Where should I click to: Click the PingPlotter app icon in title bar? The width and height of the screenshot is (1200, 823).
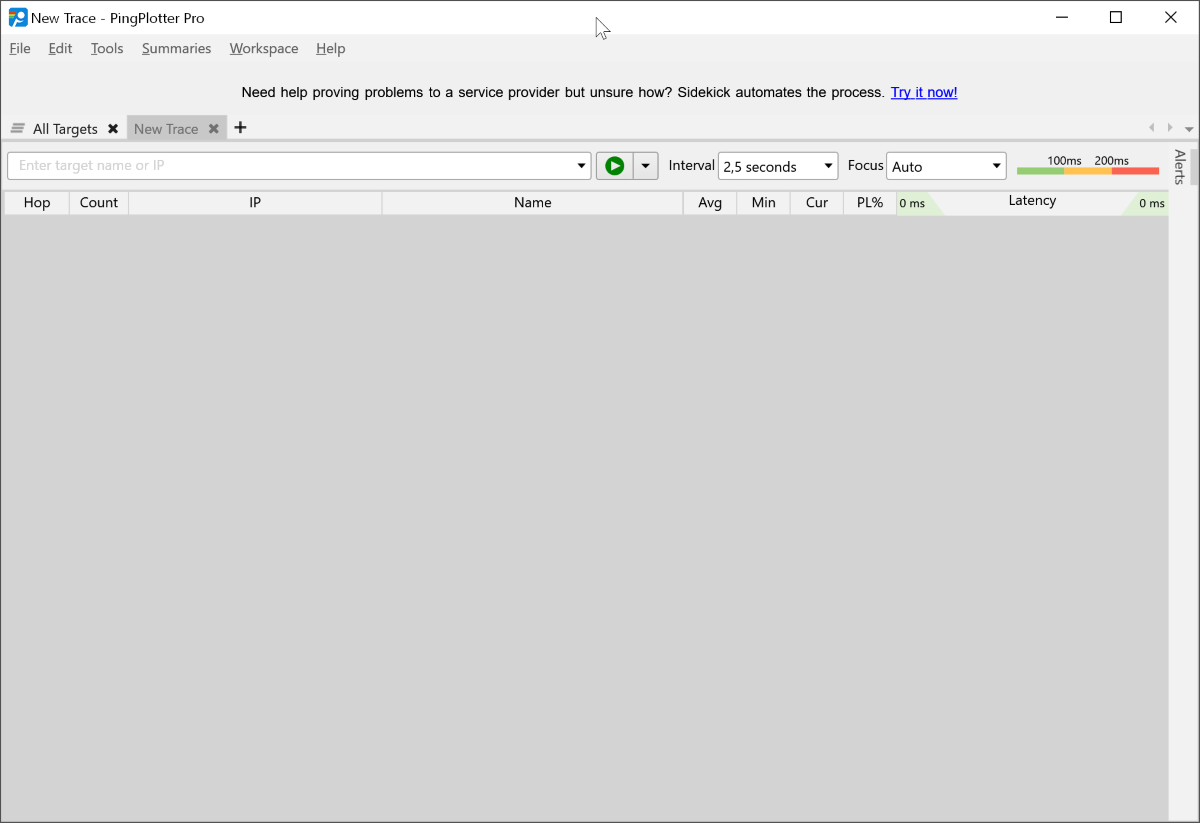17,17
